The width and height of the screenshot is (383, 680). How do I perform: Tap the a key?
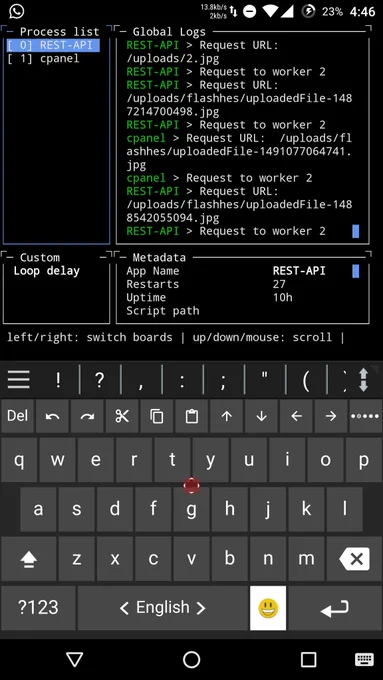tap(38, 509)
